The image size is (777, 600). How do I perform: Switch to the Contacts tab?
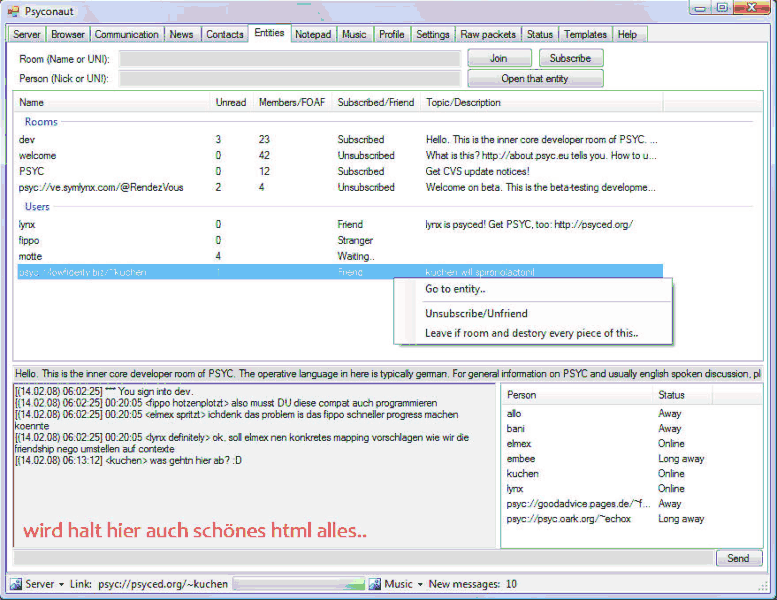tap(224, 34)
